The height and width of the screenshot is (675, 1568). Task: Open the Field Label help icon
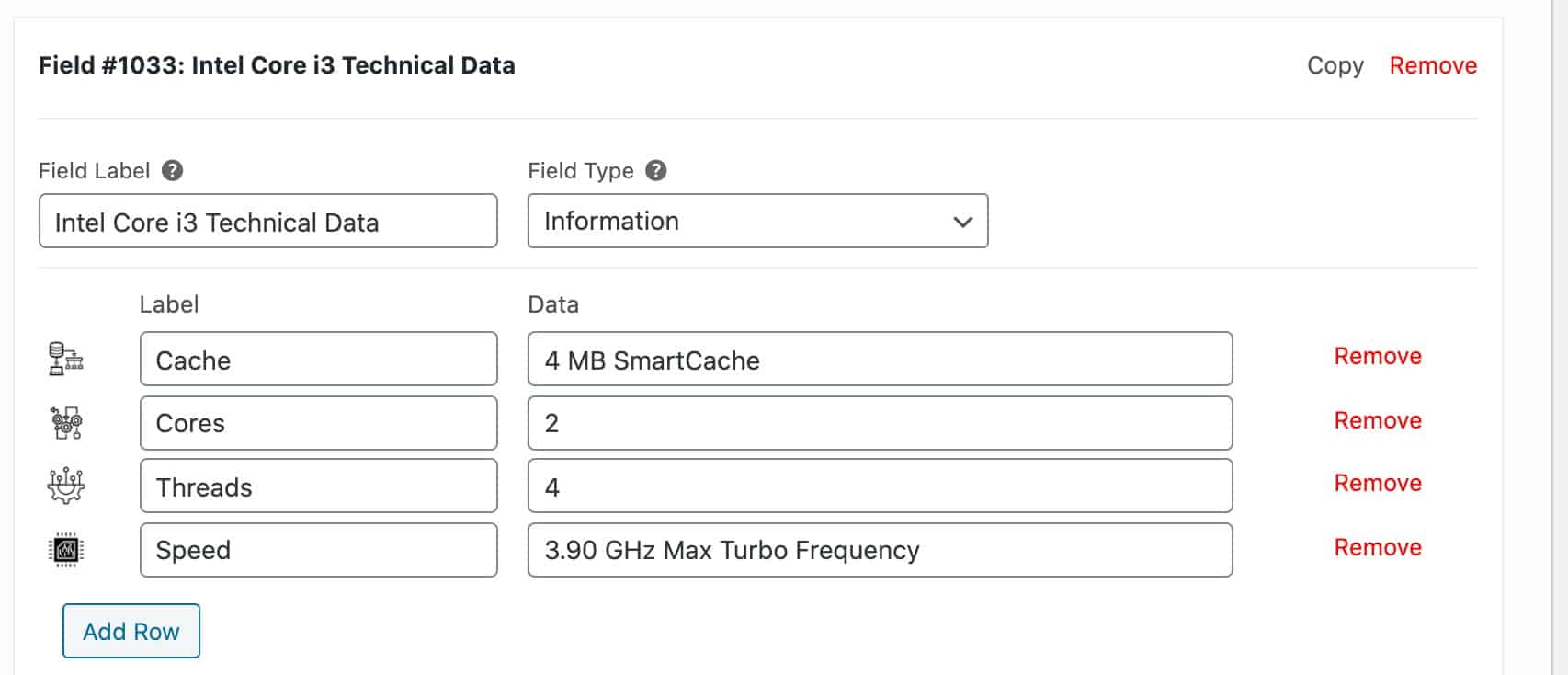coord(172,170)
